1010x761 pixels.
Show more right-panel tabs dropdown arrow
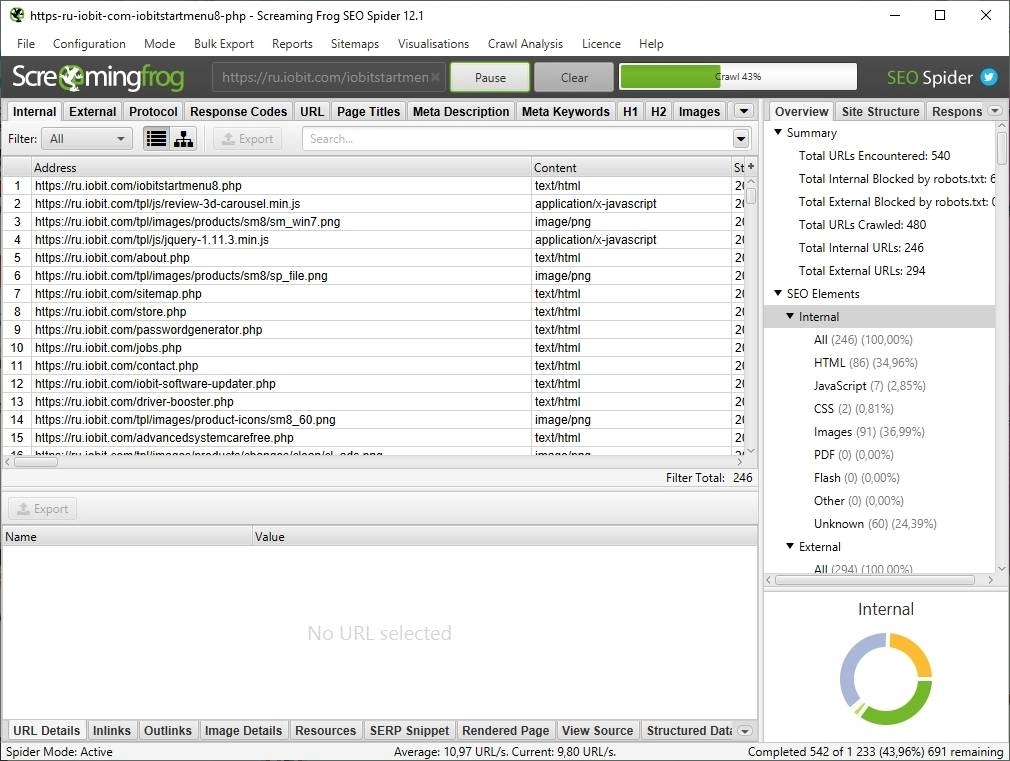pyautogui.click(x=996, y=111)
